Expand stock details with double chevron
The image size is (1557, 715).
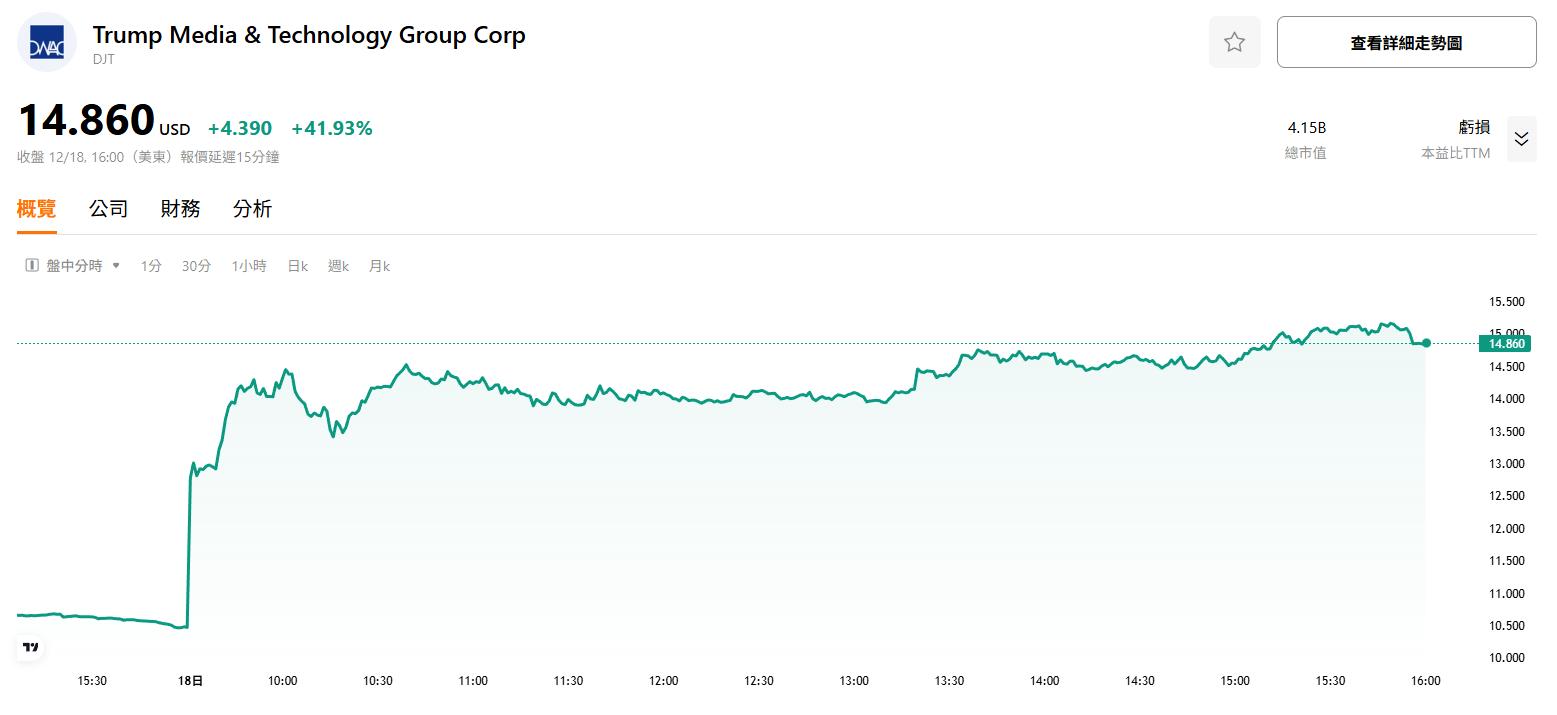tap(1521, 139)
